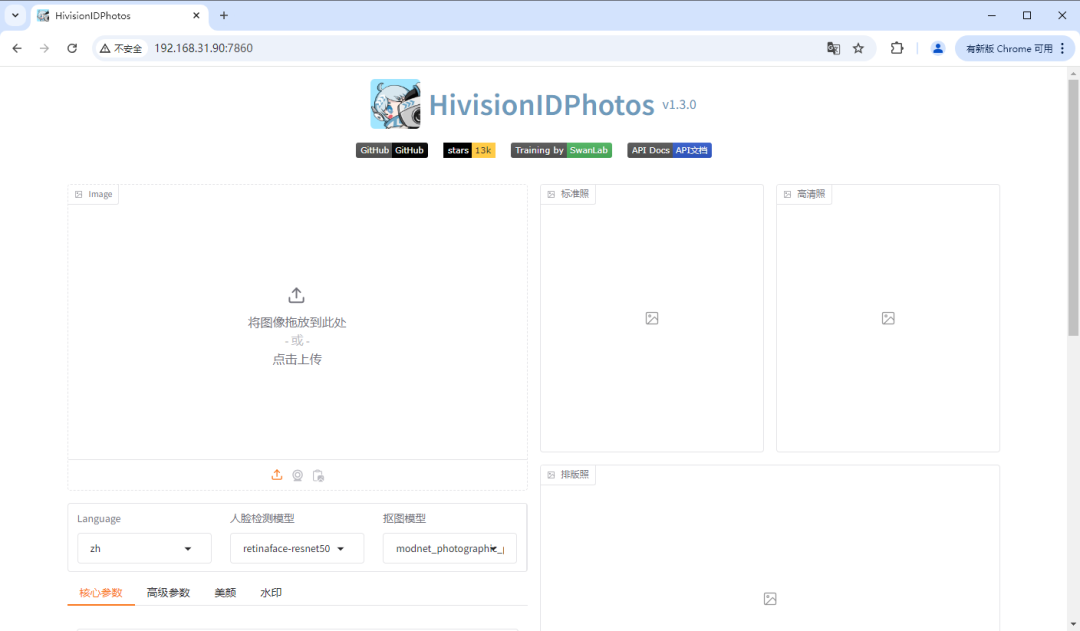Click the image placeholder in 排版照 panel
1080x631 pixels.
pyautogui.click(x=770, y=599)
